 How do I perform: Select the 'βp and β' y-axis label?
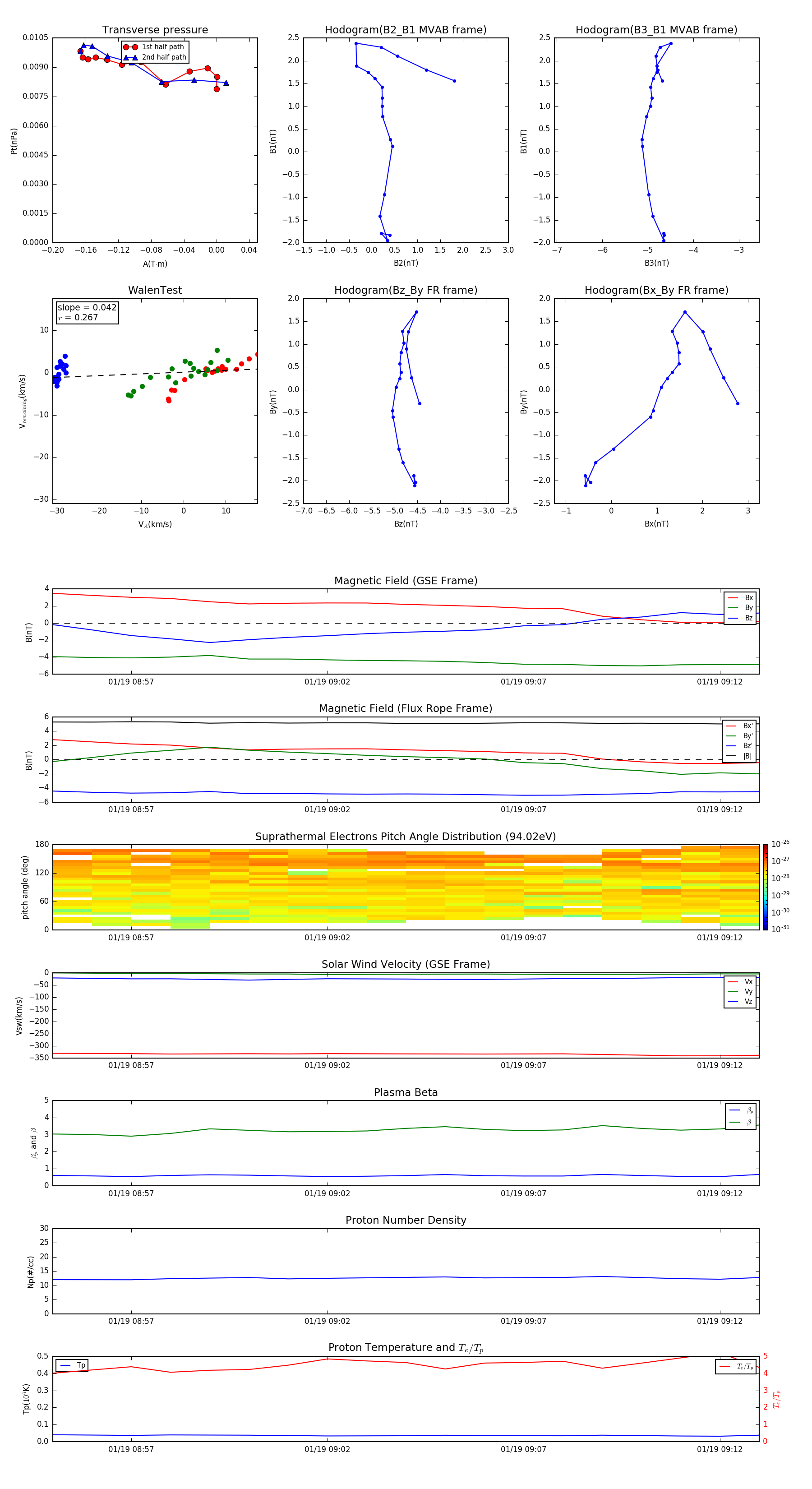[x=33, y=1143]
